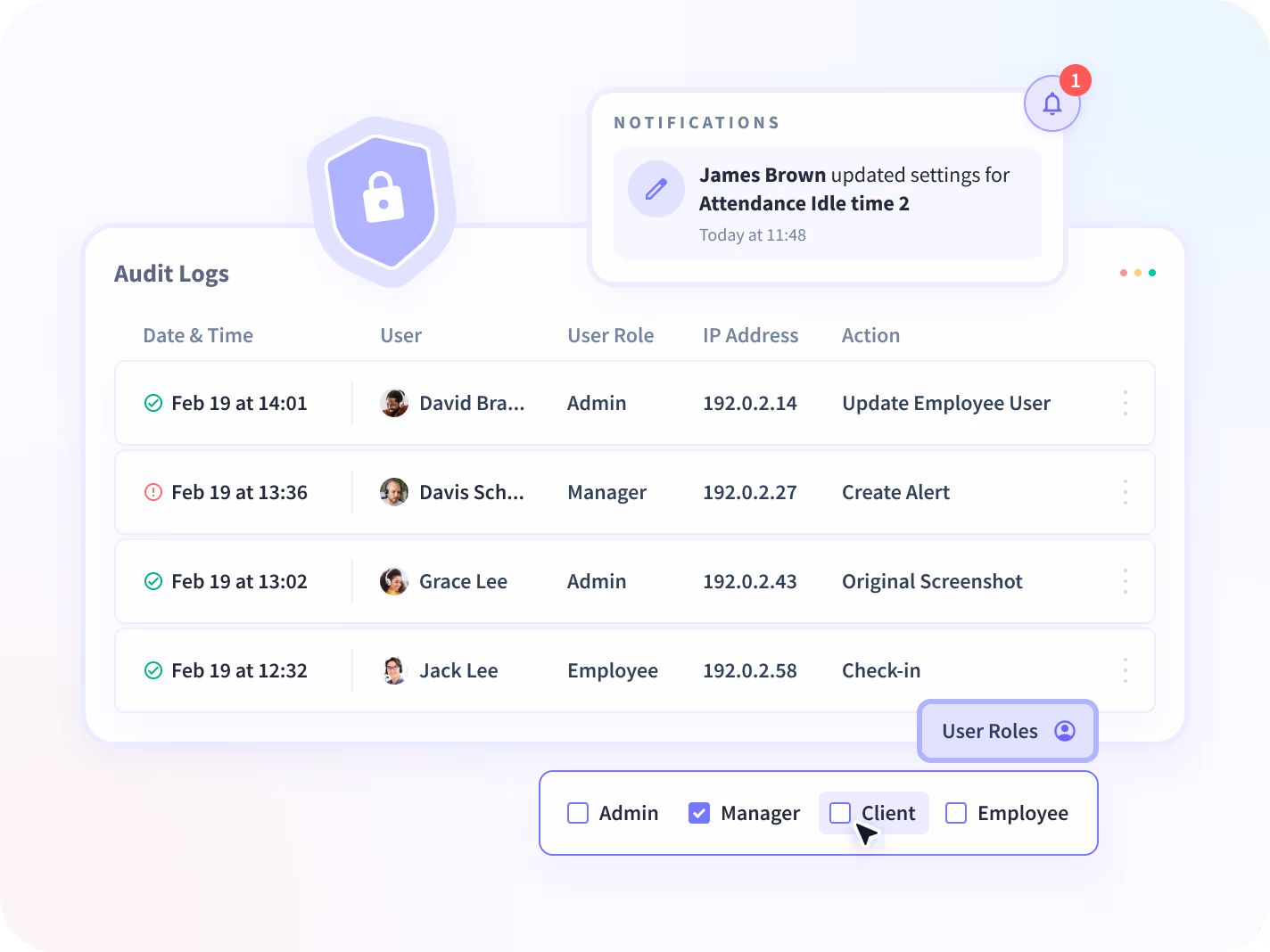
Task: Enable the Admin role checkbox
Action: tap(577, 813)
